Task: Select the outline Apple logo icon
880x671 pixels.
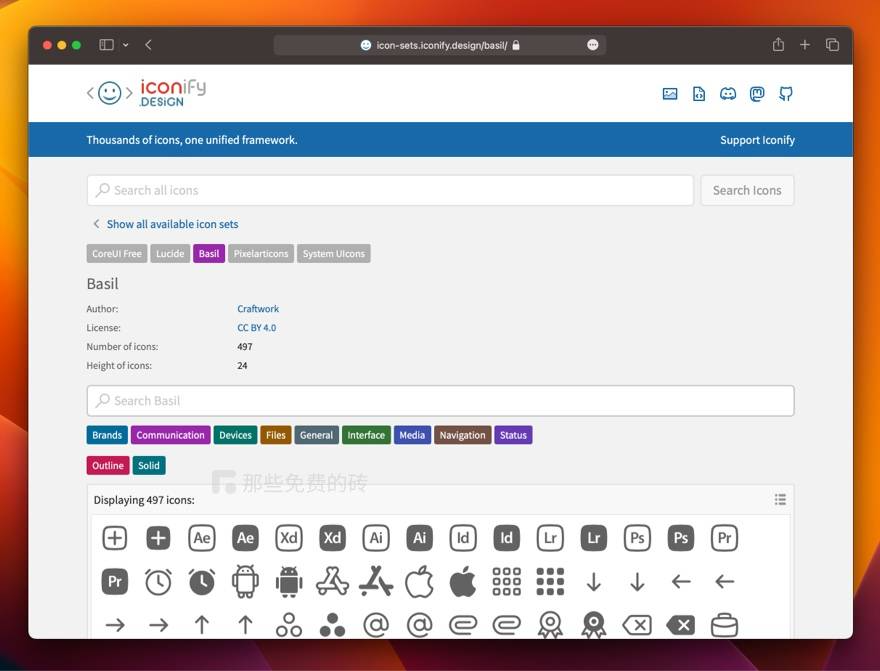Action: pos(419,581)
